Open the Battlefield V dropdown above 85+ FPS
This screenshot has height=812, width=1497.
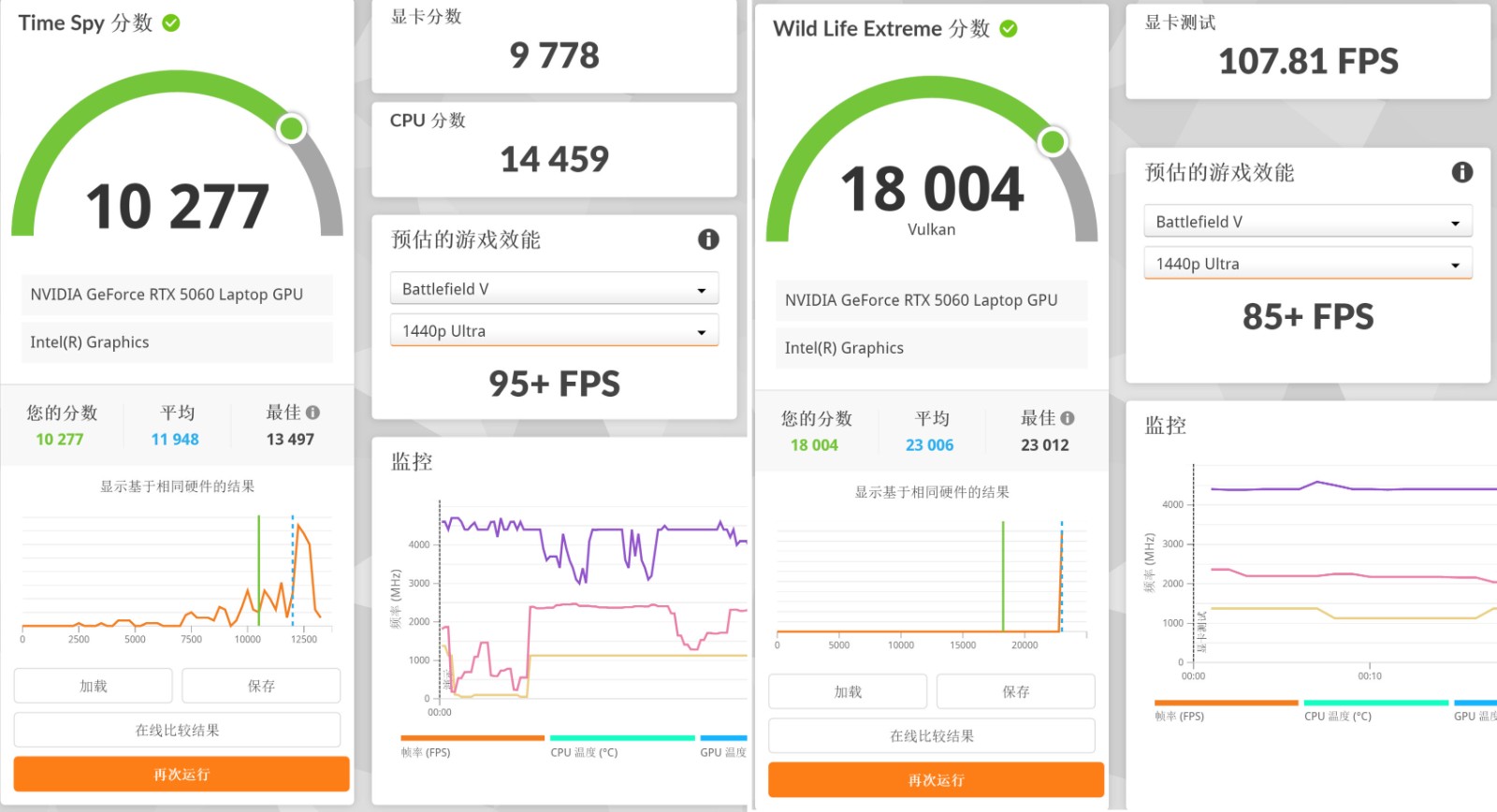1308,222
